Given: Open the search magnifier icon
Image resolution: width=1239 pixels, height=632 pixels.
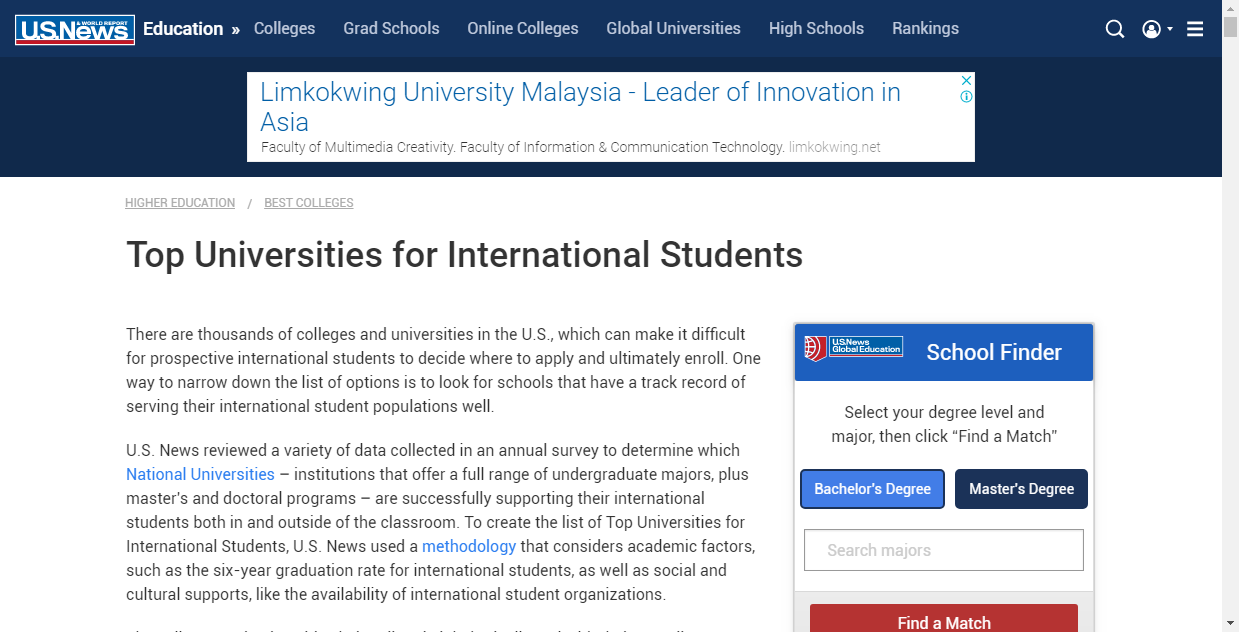Looking at the screenshot, I should 1115,29.
